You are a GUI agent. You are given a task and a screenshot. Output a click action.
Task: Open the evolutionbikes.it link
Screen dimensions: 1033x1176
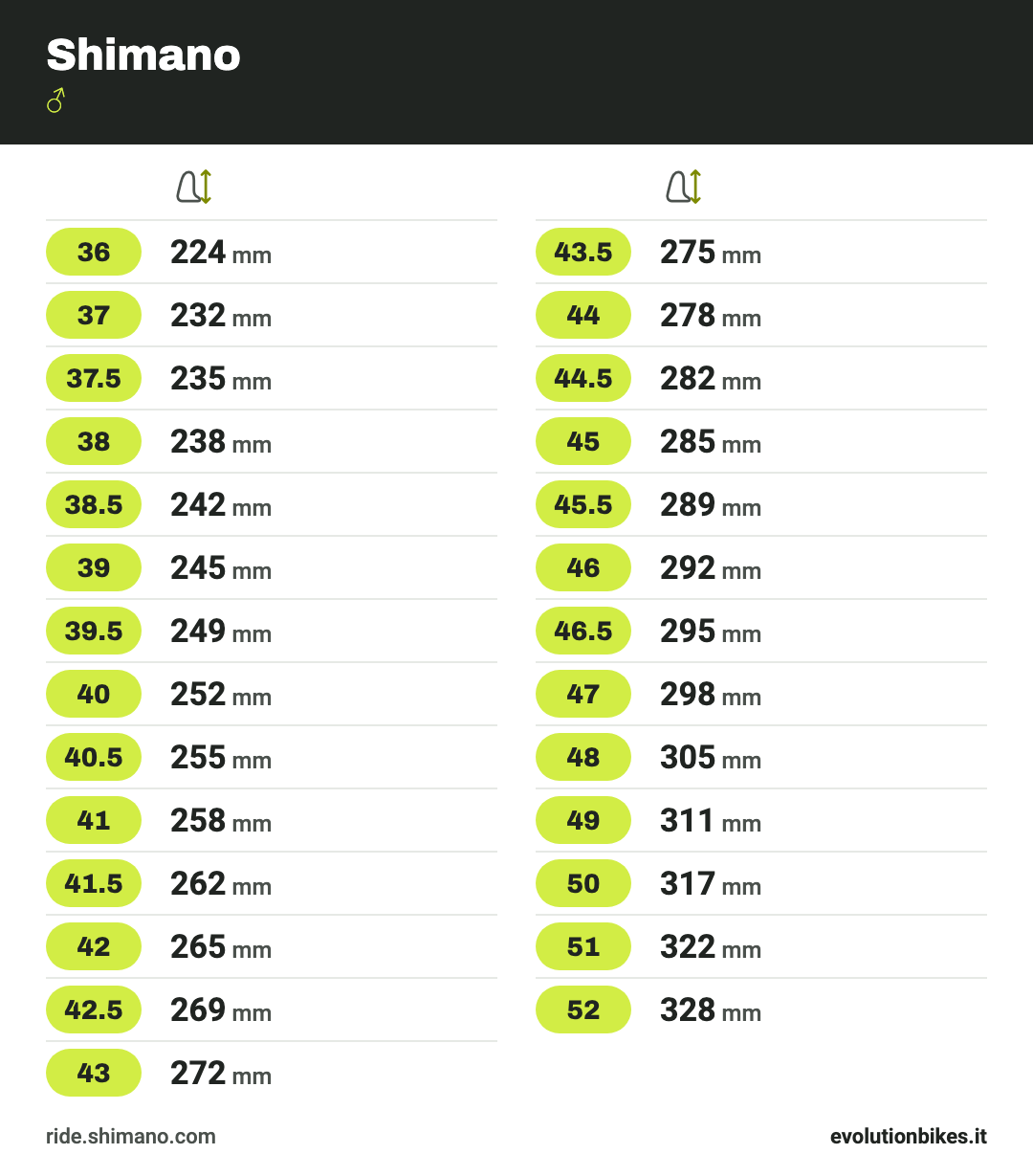tap(909, 1137)
